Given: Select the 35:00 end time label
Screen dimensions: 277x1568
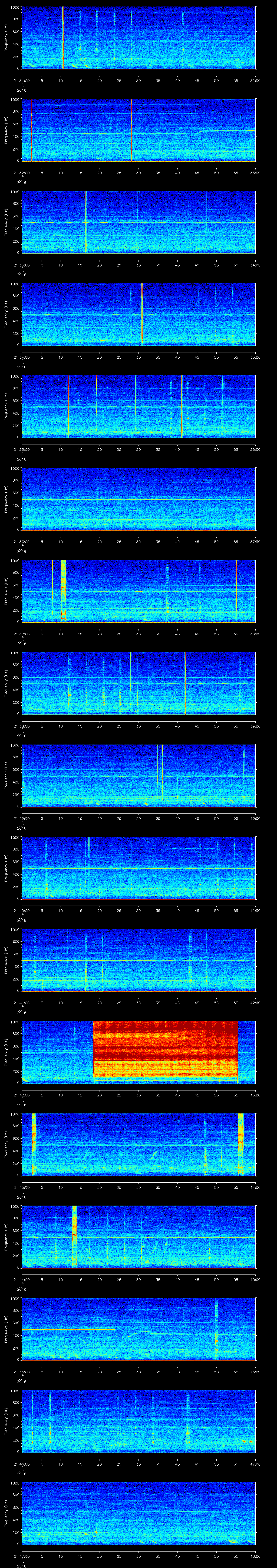Looking at the screenshot, I should (255, 357).
